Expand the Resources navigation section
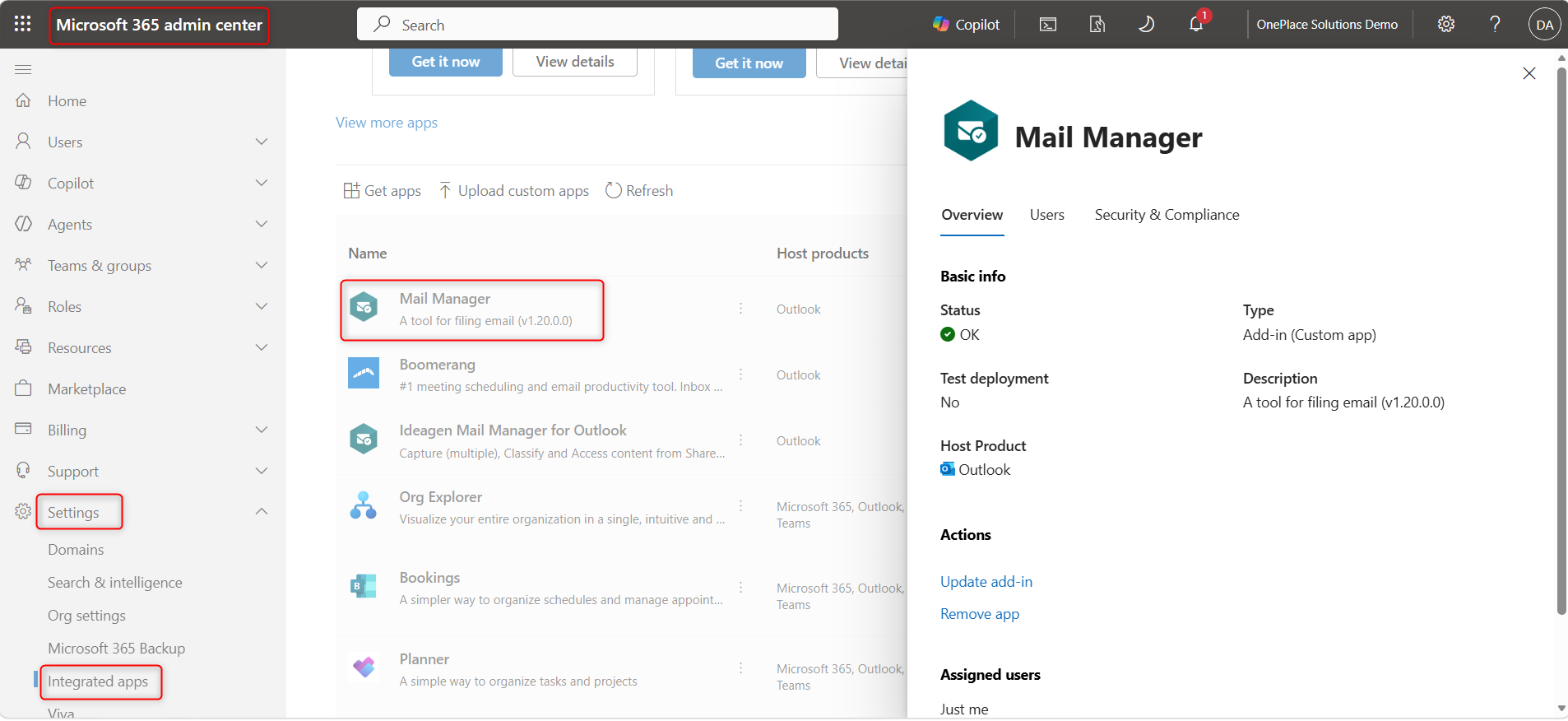1568x721 pixels. [x=262, y=347]
